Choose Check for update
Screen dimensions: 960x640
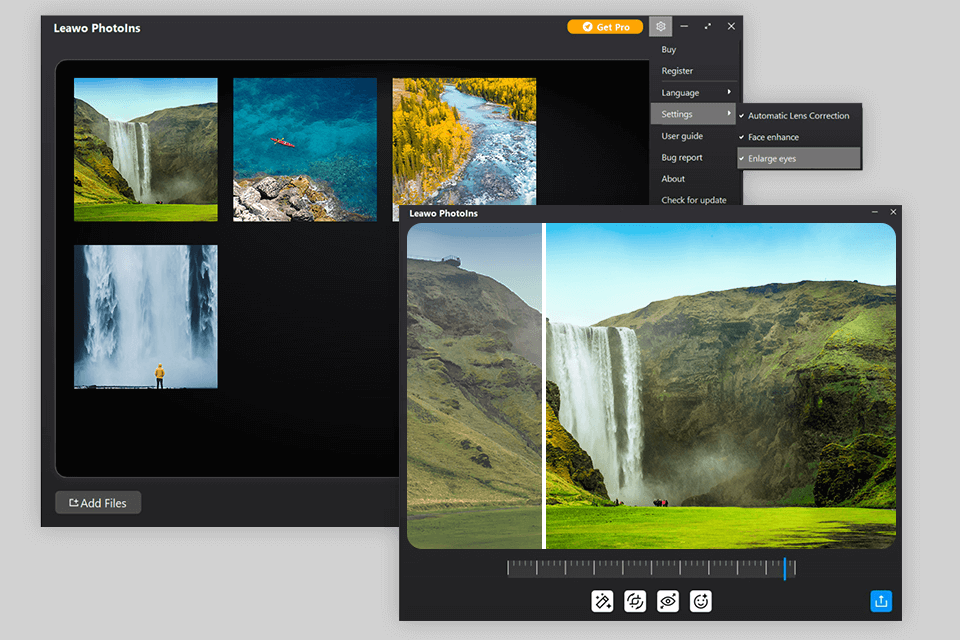click(x=695, y=200)
